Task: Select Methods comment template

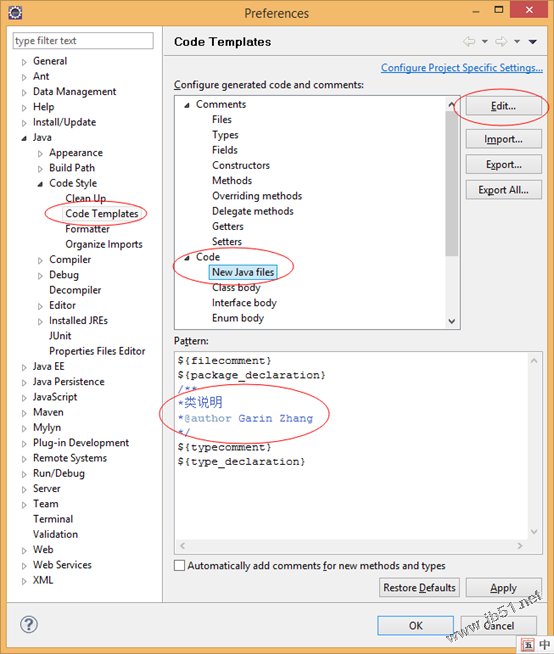Action: (232, 180)
